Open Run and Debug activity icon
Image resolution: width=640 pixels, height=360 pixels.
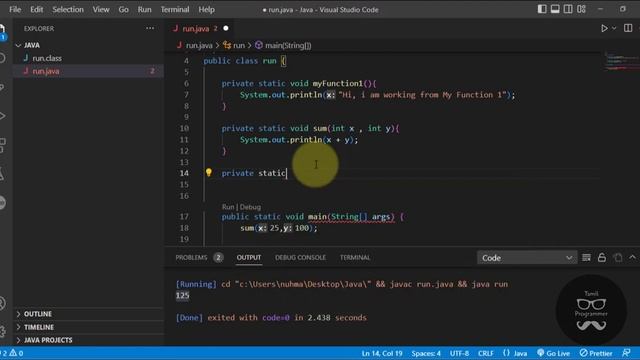2,116
